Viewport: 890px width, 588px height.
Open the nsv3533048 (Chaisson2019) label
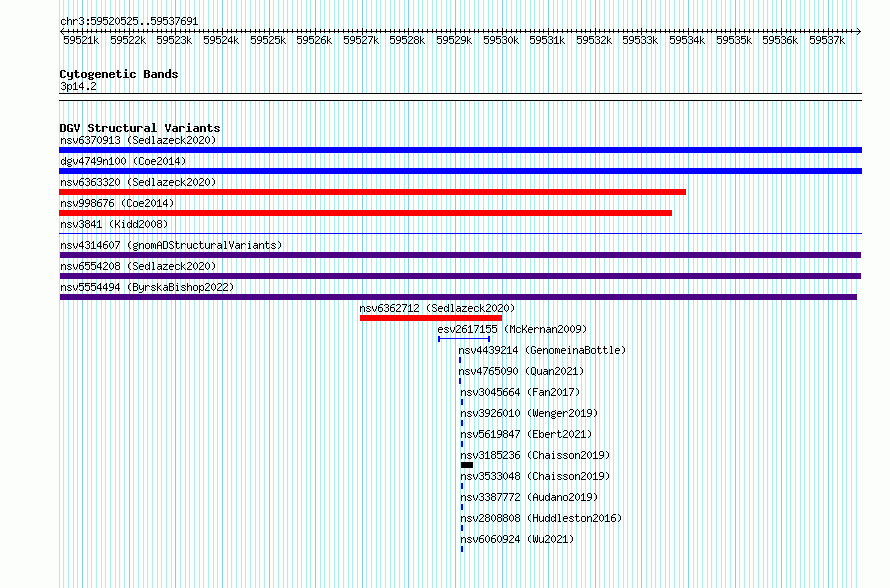point(535,476)
